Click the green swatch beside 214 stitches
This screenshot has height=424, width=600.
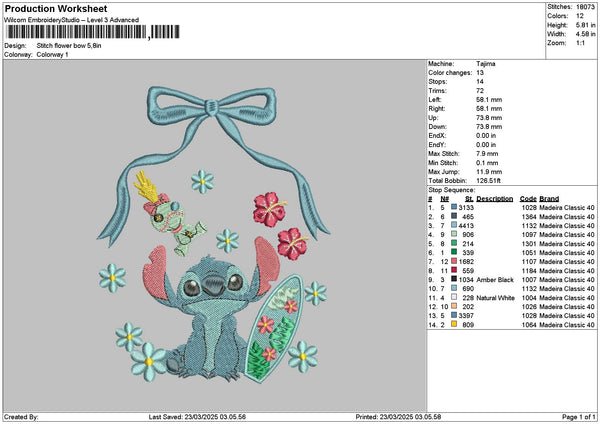[454, 243]
